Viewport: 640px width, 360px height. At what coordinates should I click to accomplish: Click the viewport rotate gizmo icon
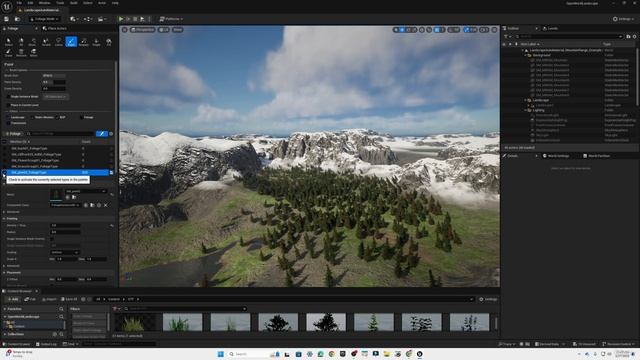409,30
